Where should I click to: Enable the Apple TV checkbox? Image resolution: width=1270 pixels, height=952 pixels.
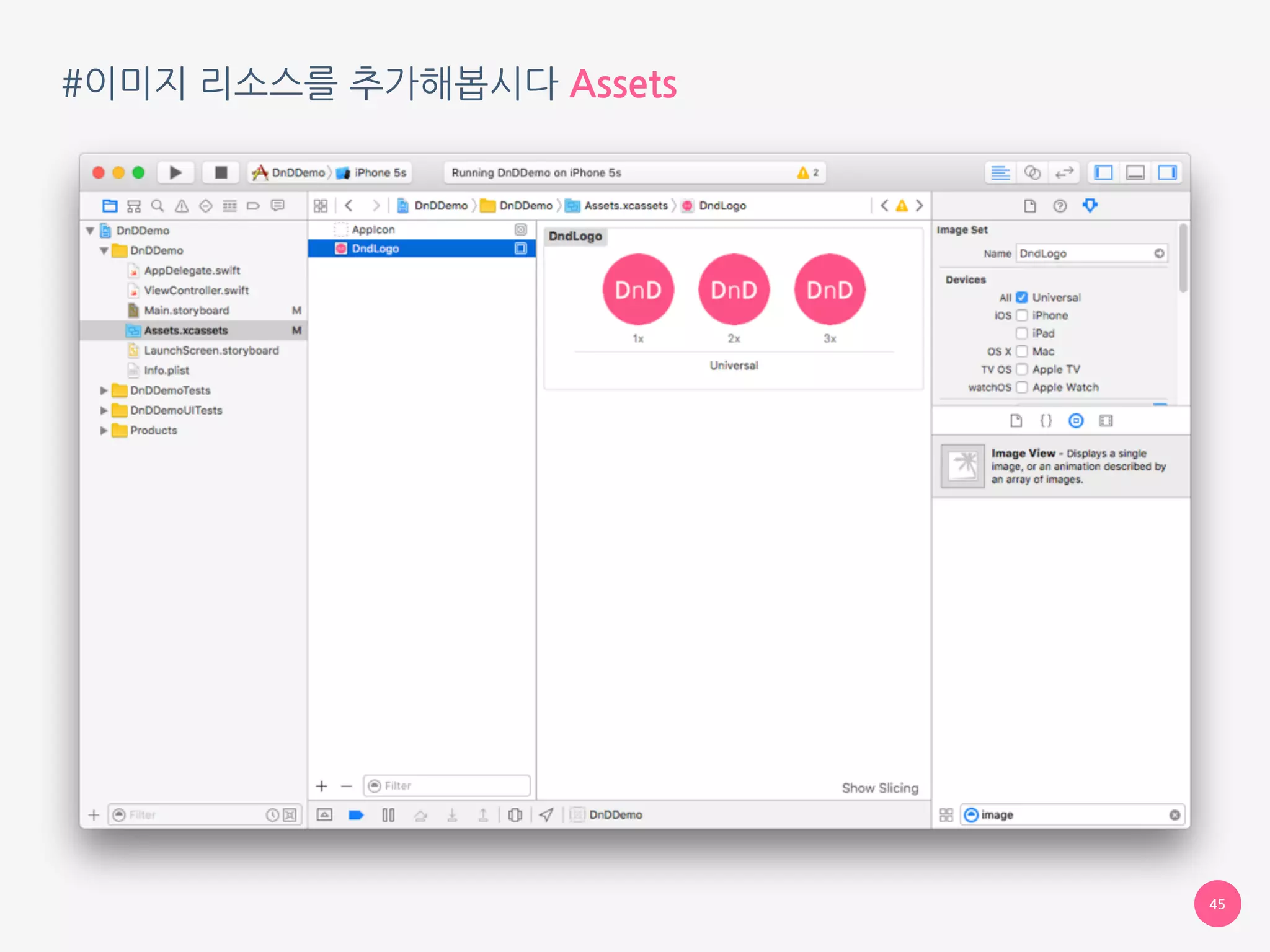(1022, 369)
